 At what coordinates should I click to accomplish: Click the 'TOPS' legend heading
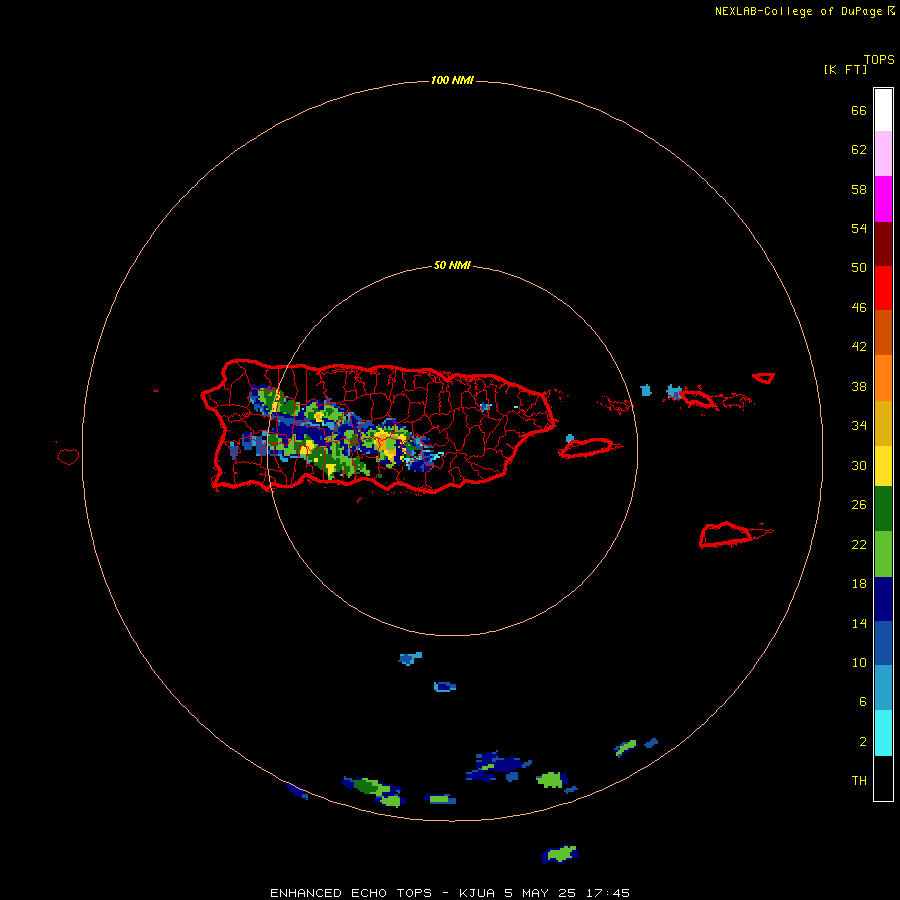point(879,59)
